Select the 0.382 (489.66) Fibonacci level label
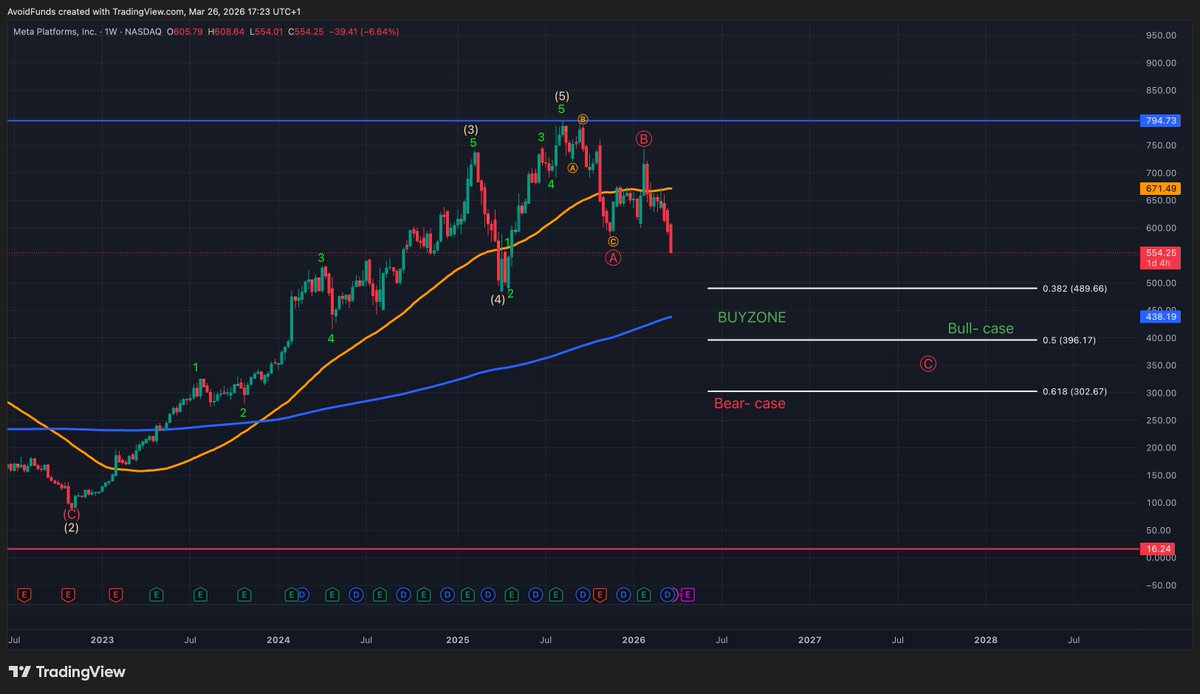 (1075, 288)
